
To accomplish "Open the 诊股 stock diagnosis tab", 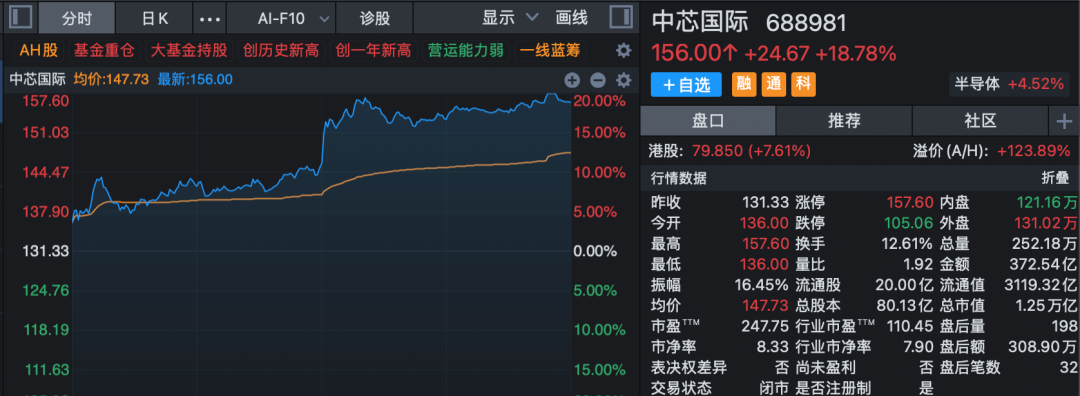I will coord(375,19).
